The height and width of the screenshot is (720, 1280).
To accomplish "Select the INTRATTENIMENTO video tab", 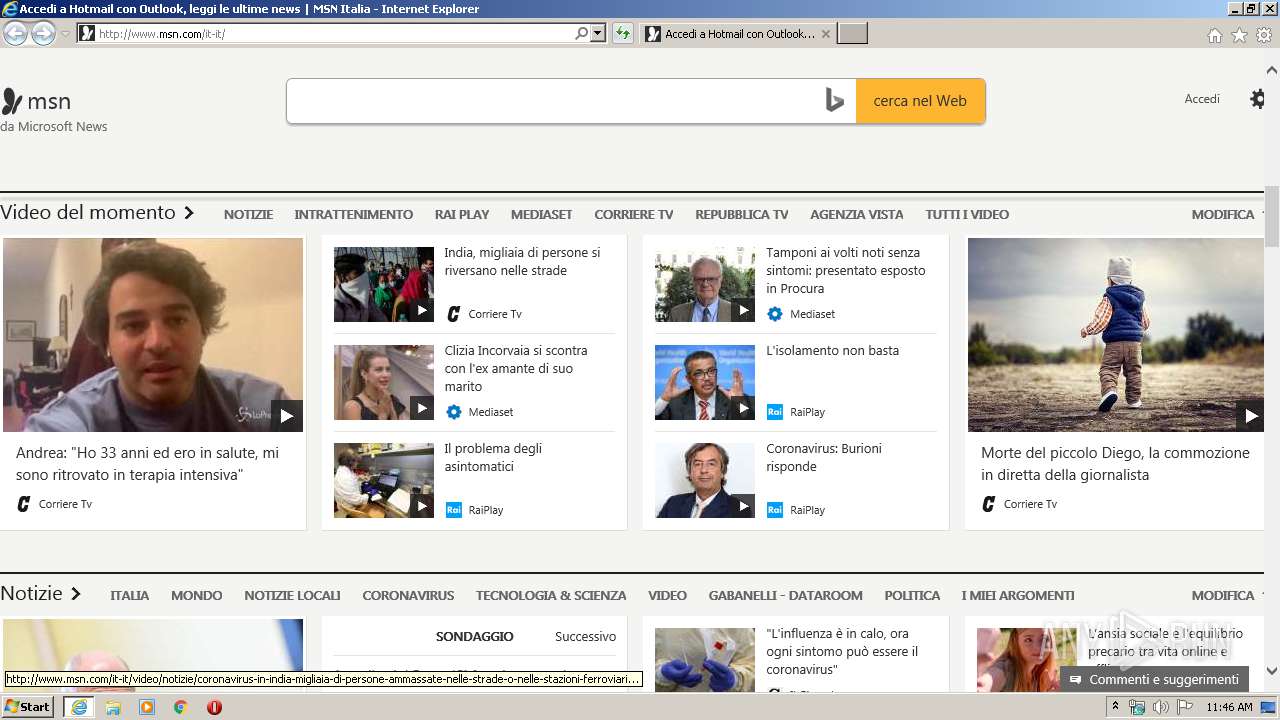I will pos(354,214).
